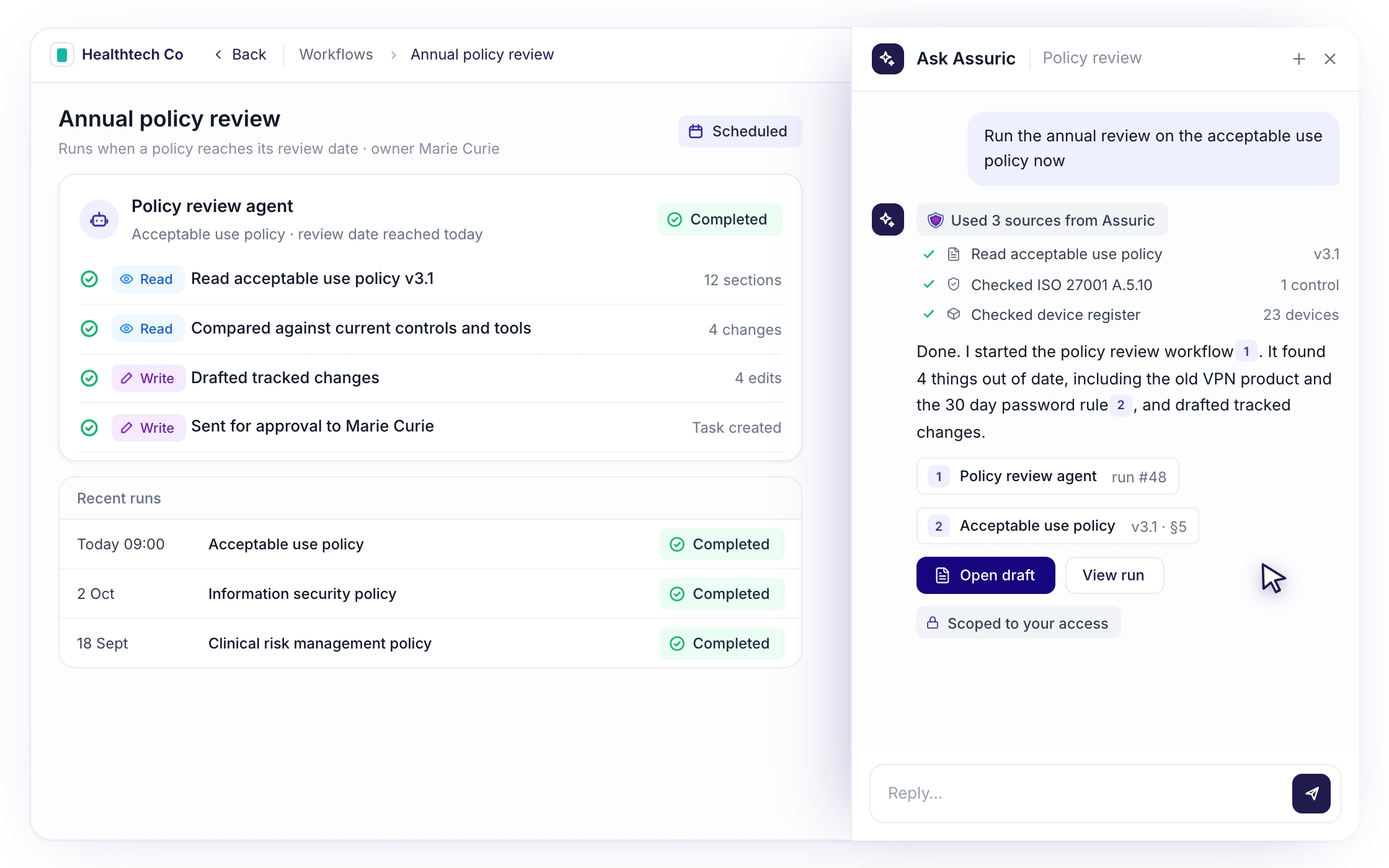The width and height of the screenshot is (1389, 868).
Task: Click inline citation 1 after policy review workflow
Action: [1246, 352]
